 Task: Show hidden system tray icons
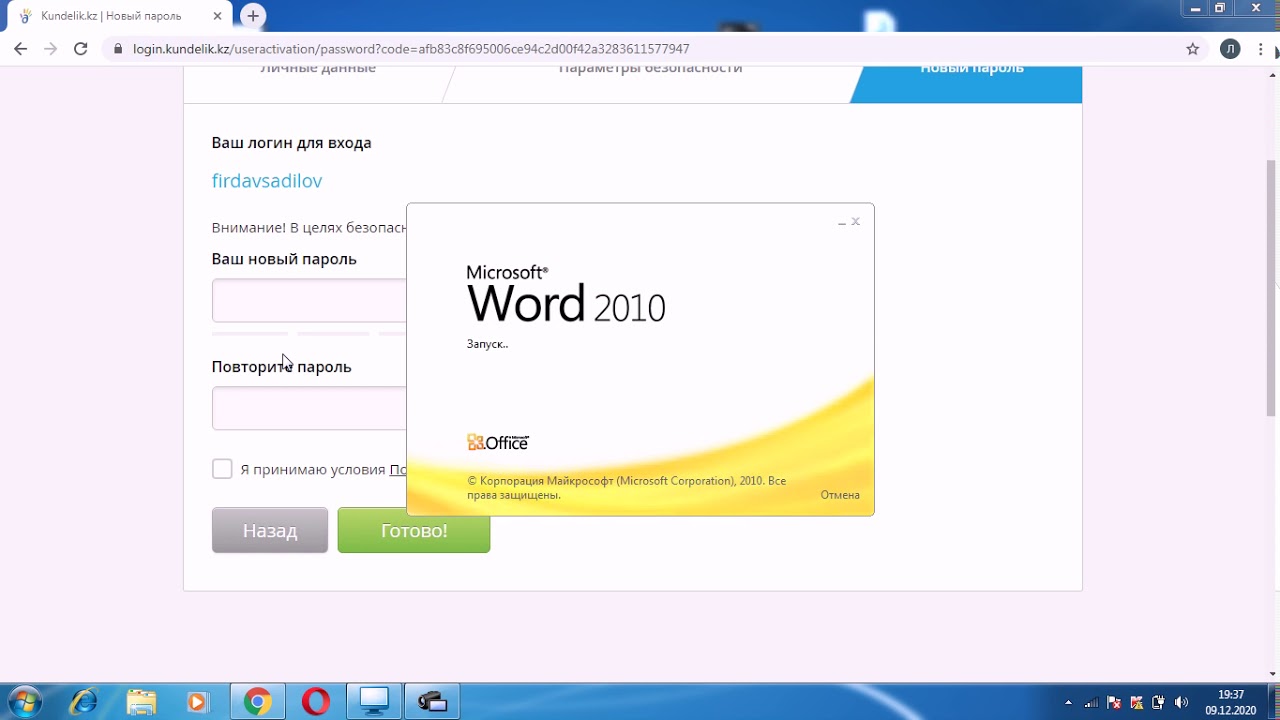click(x=1068, y=702)
